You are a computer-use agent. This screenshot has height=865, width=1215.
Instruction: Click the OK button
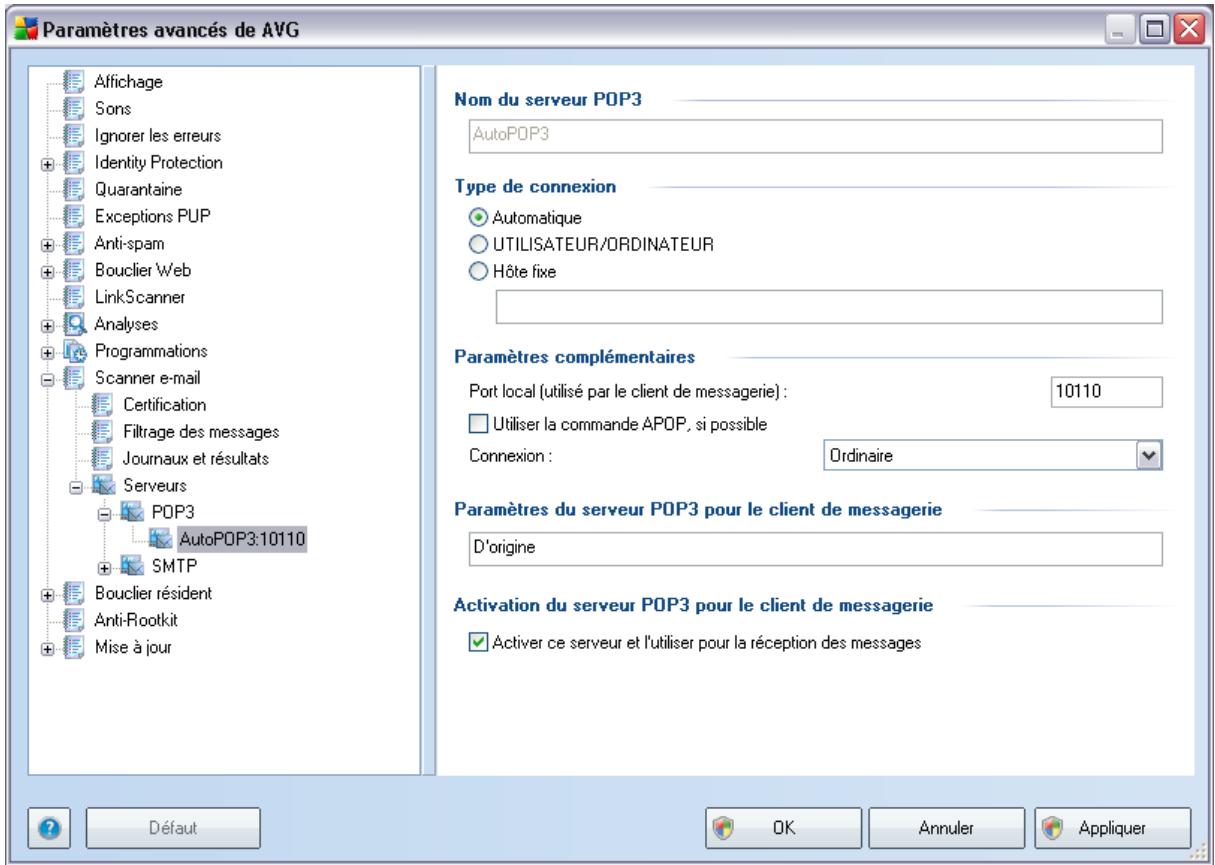[783, 827]
